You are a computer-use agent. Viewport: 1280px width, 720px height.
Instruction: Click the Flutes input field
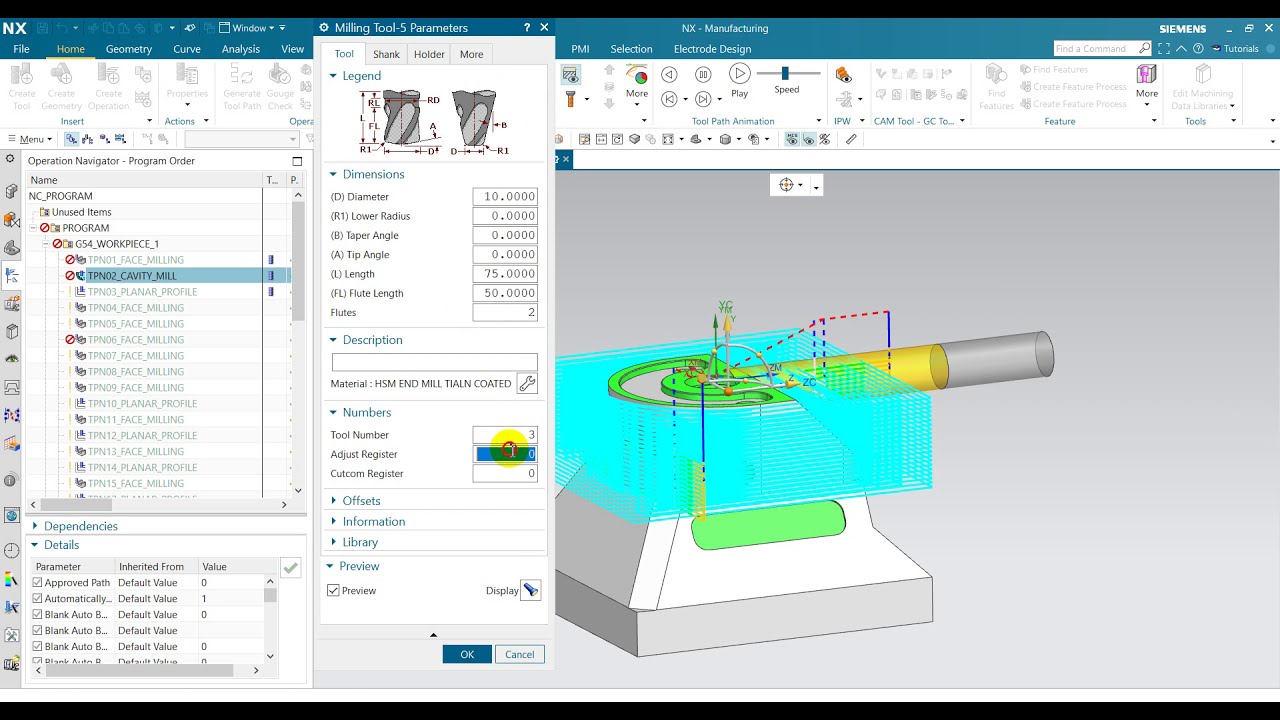[x=505, y=313]
